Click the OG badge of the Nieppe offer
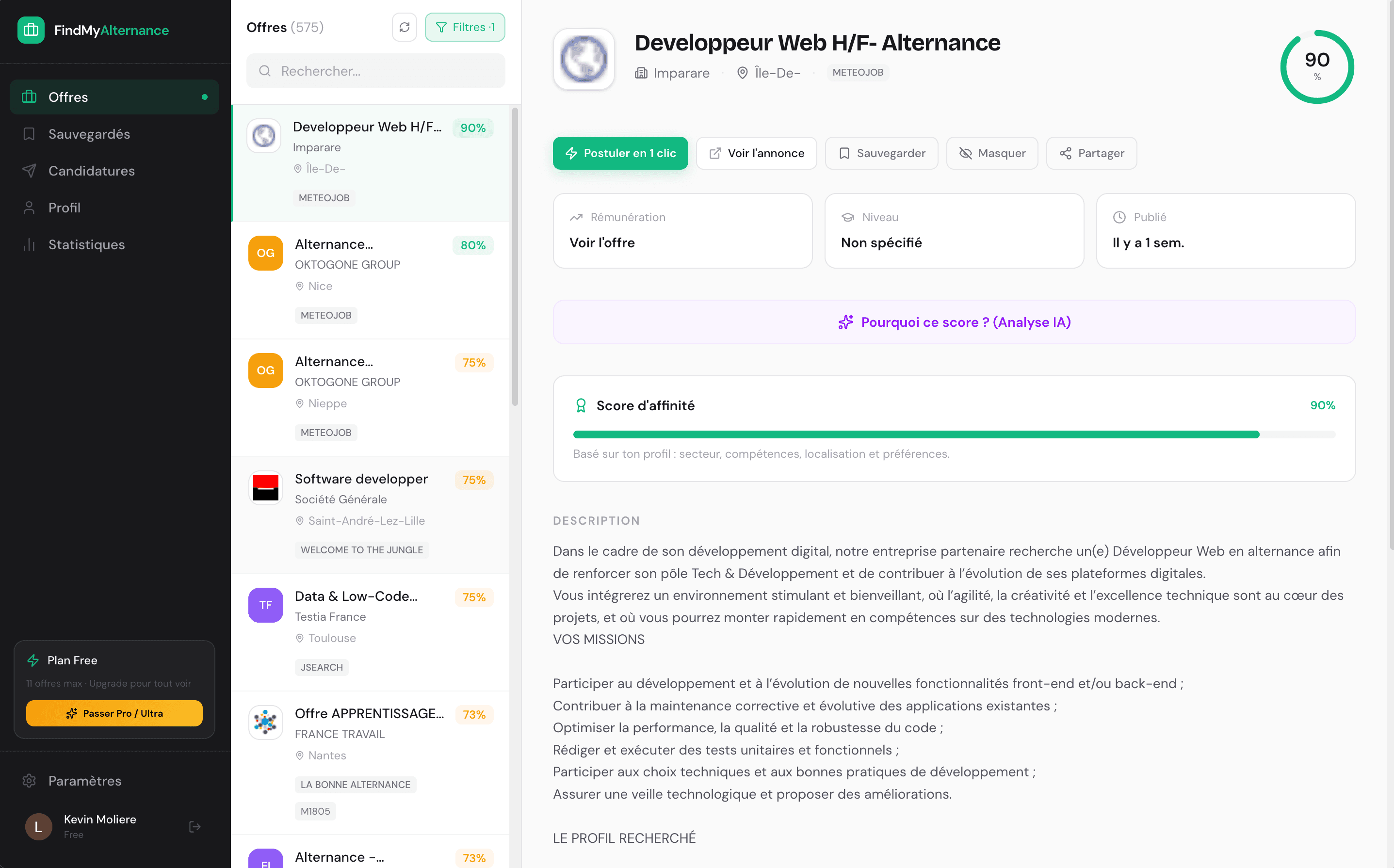1394x868 pixels. click(x=266, y=370)
